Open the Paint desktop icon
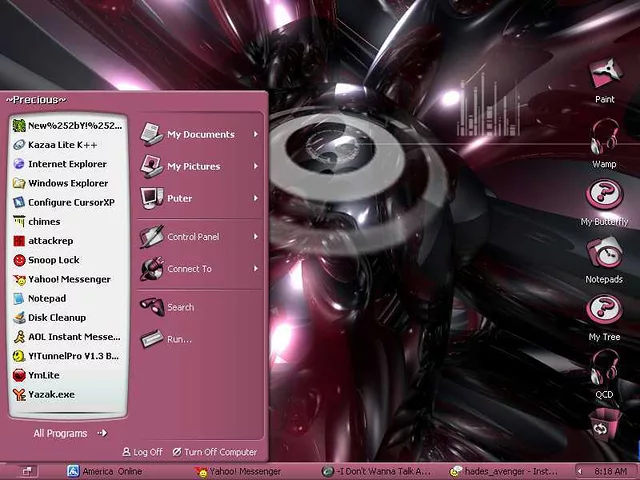 click(x=604, y=77)
